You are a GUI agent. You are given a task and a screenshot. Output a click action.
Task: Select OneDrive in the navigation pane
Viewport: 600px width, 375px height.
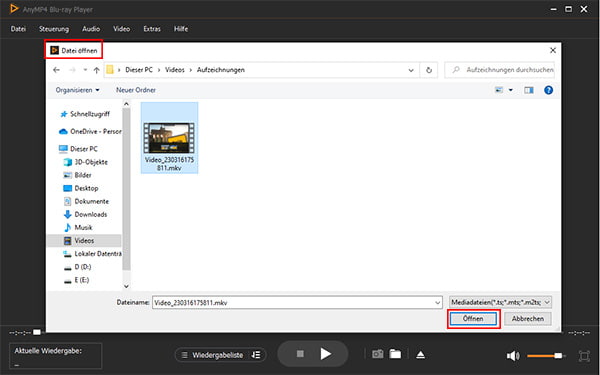tap(90, 132)
